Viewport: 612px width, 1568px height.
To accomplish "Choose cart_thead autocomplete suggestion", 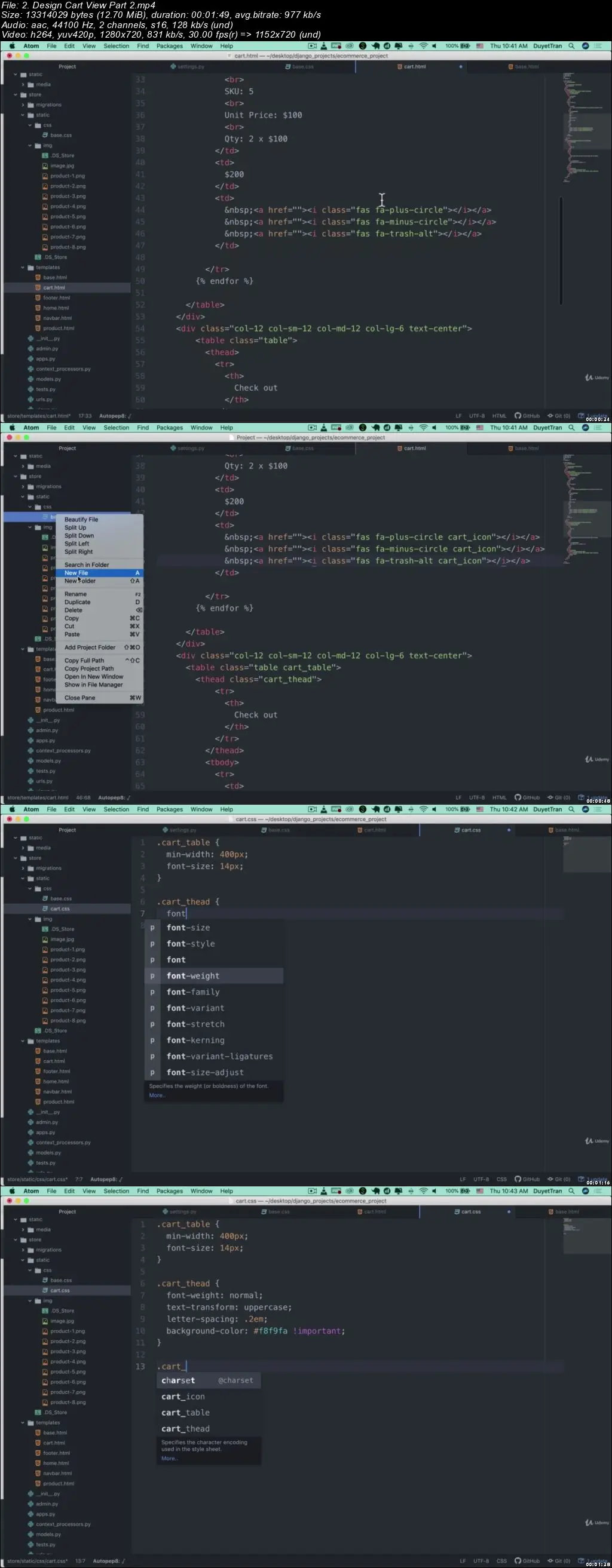I will [209, 1429].
